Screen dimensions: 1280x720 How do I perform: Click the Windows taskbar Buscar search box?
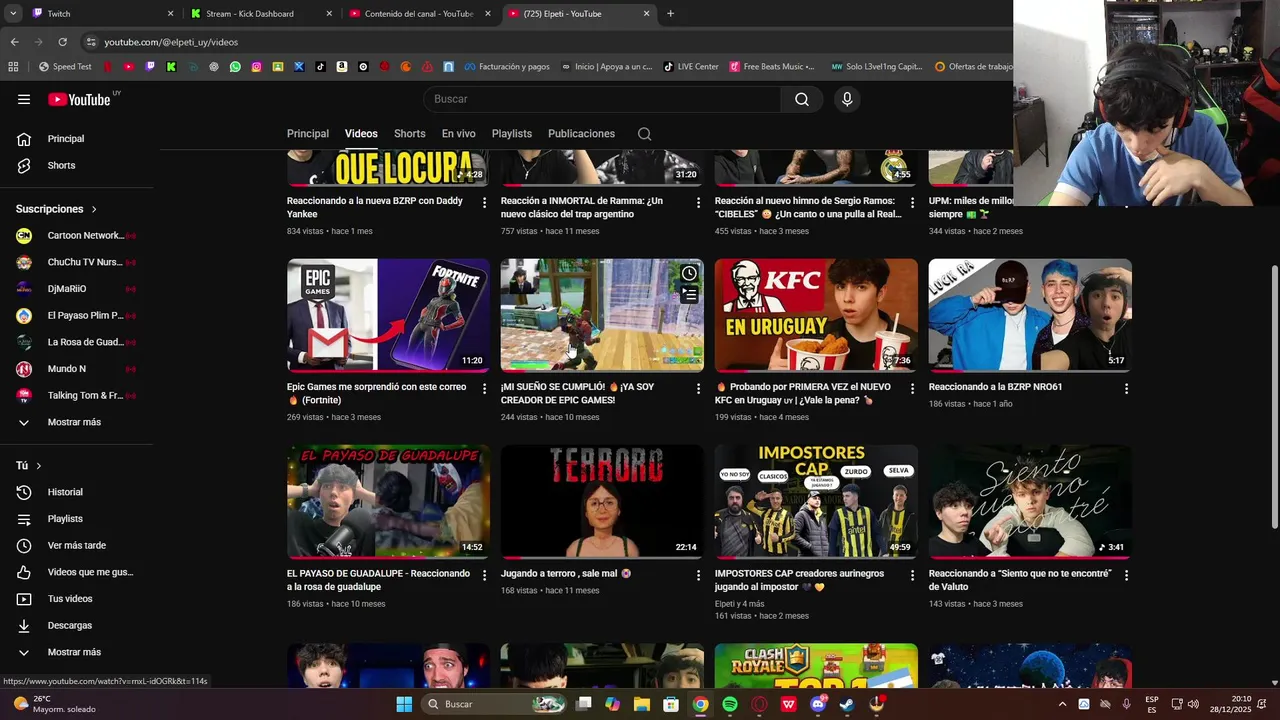coord(495,704)
